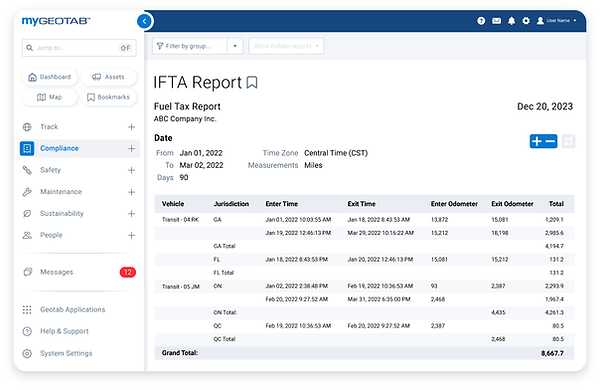Open the settings gear icon in header
Viewport: 600px width, 390px height.
tap(526, 21)
